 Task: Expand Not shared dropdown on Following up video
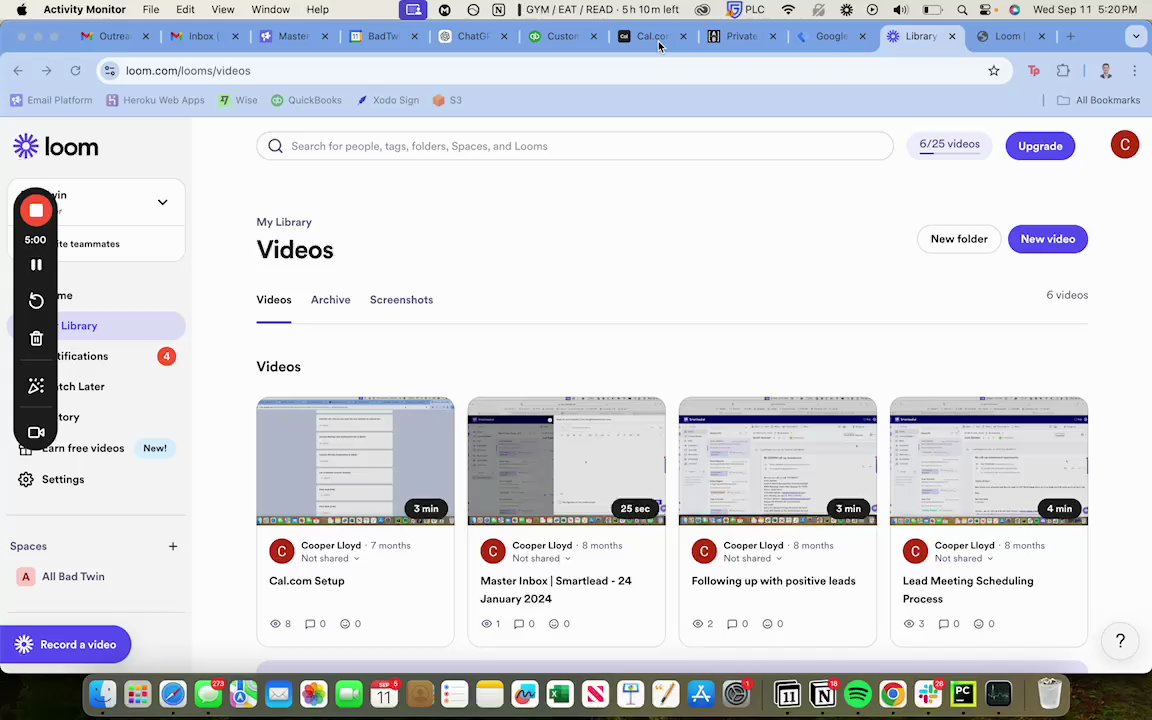point(753,558)
